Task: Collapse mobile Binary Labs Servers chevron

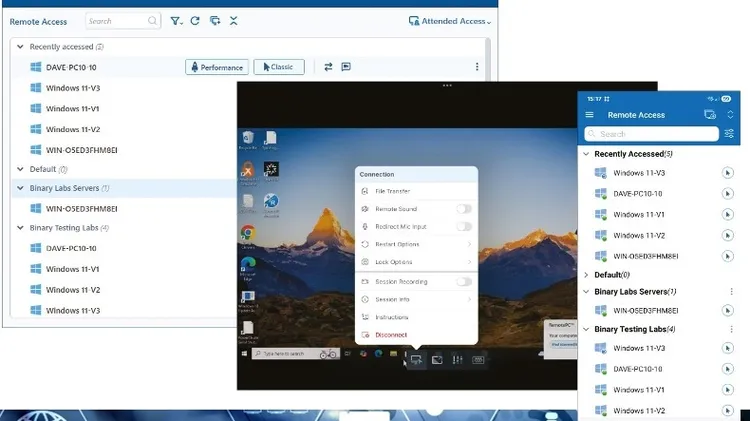Action: point(586,291)
